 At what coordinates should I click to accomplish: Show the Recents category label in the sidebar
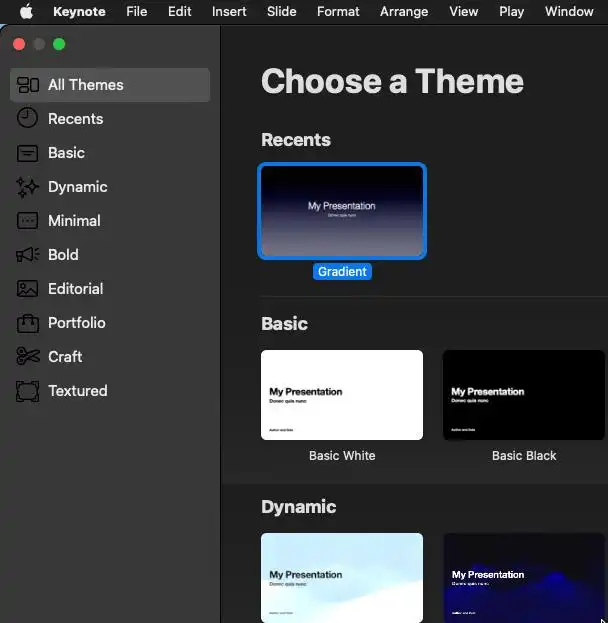click(76, 119)
